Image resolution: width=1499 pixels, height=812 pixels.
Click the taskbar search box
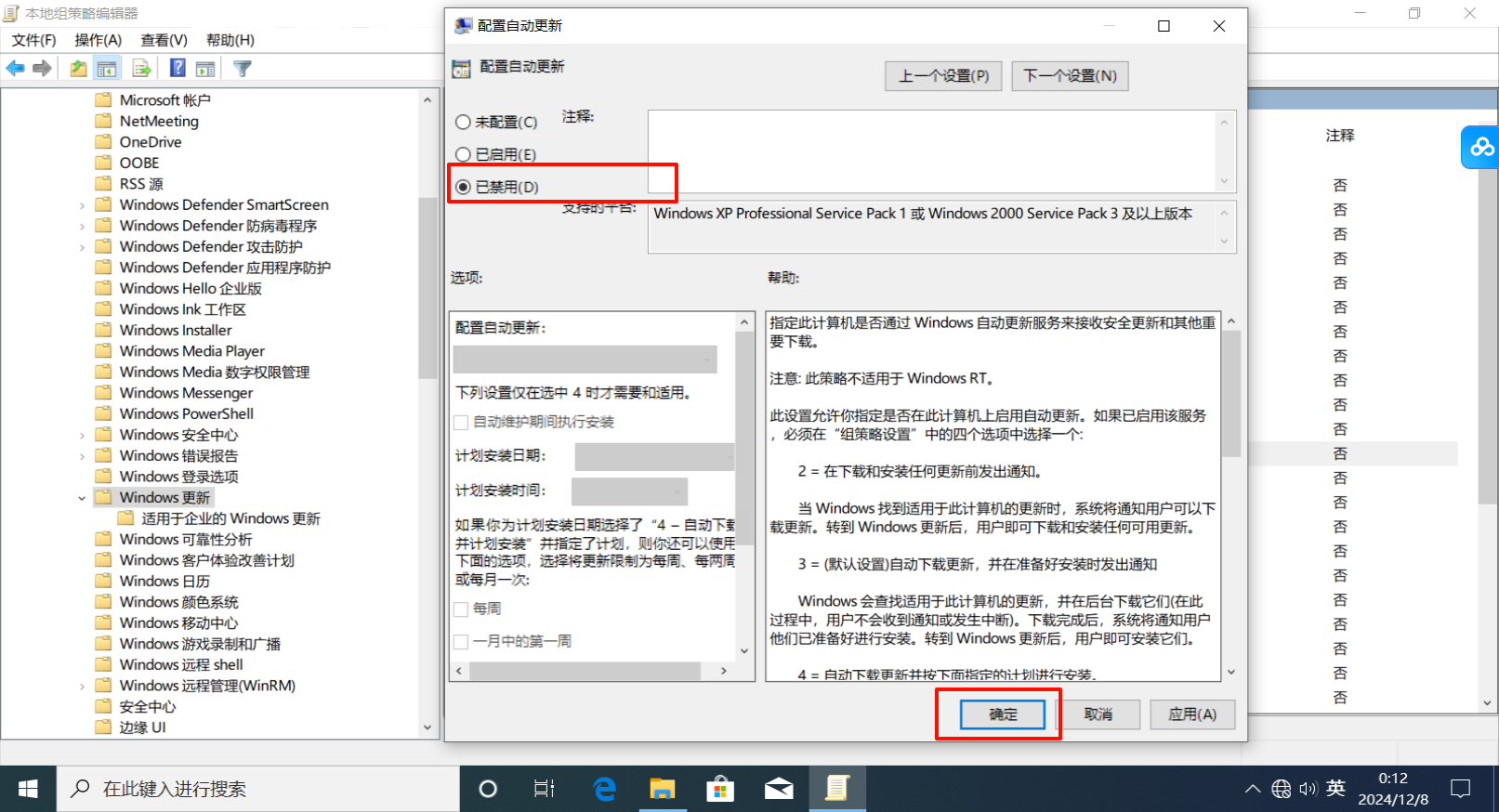pos(258,789)
